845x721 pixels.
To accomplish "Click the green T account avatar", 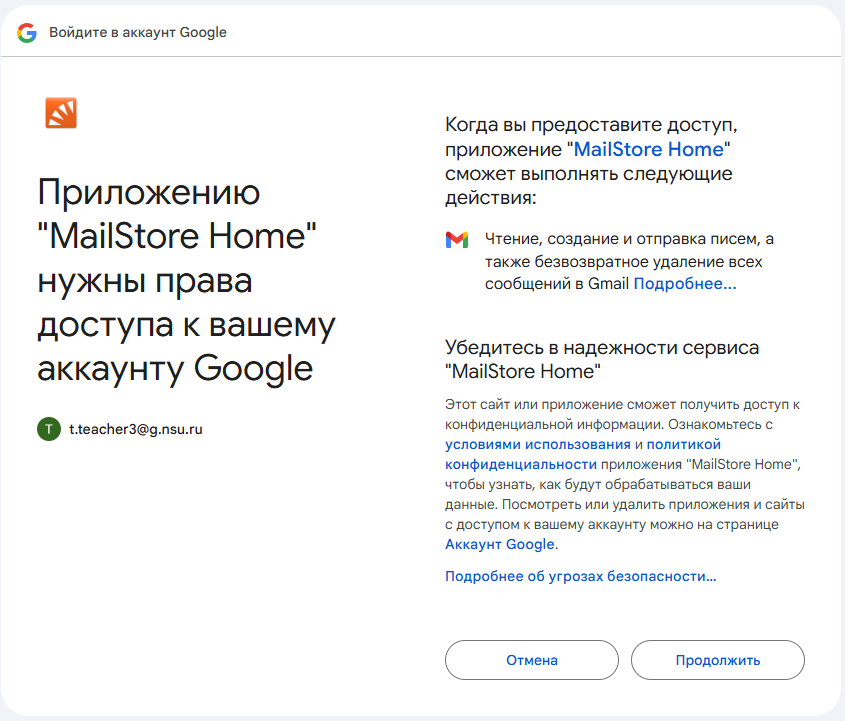I will (x=49, y=429).
